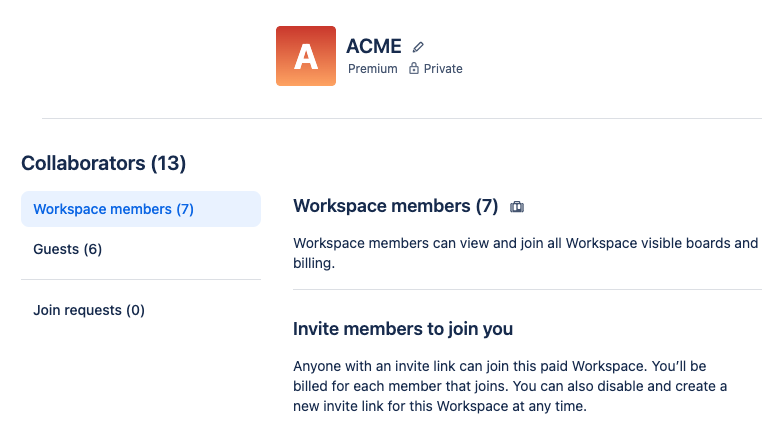Click the Workspace members description paragraph

point(525,253)
